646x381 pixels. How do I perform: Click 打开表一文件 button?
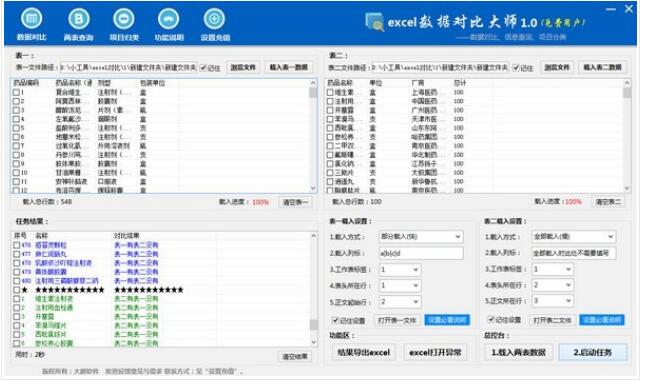point(397,320)
